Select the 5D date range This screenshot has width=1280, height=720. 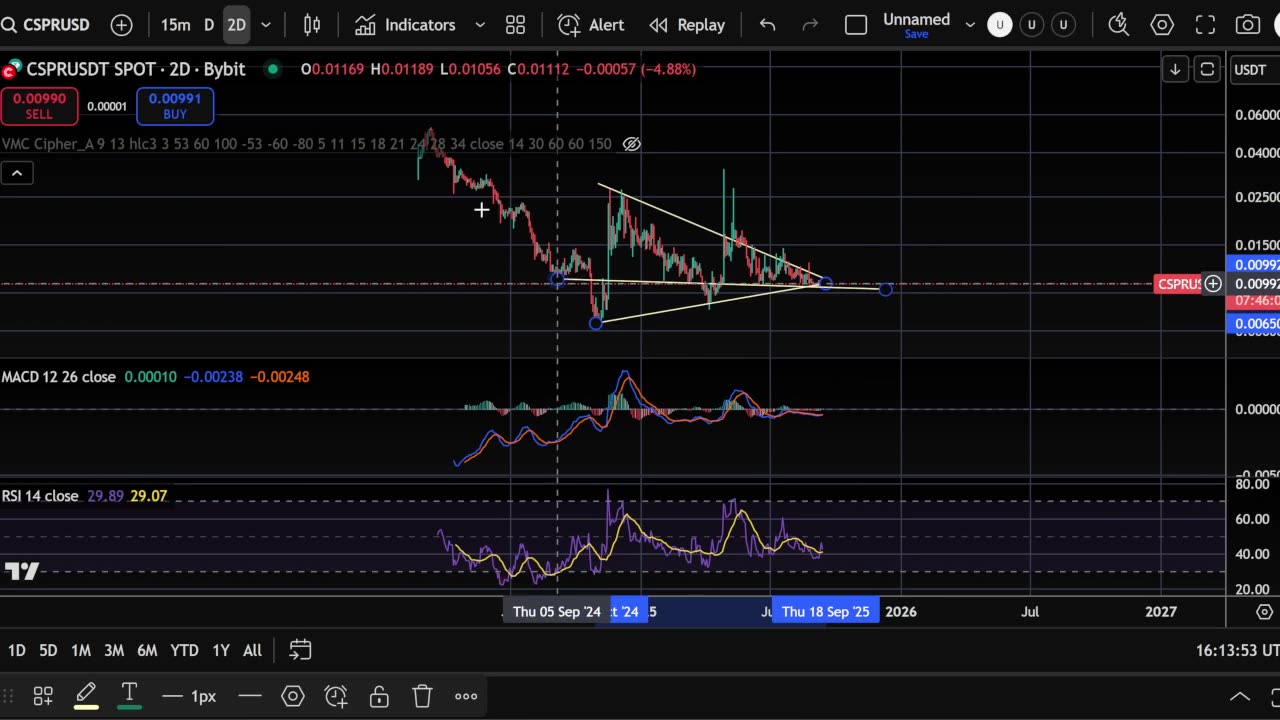tap(48, 650)
